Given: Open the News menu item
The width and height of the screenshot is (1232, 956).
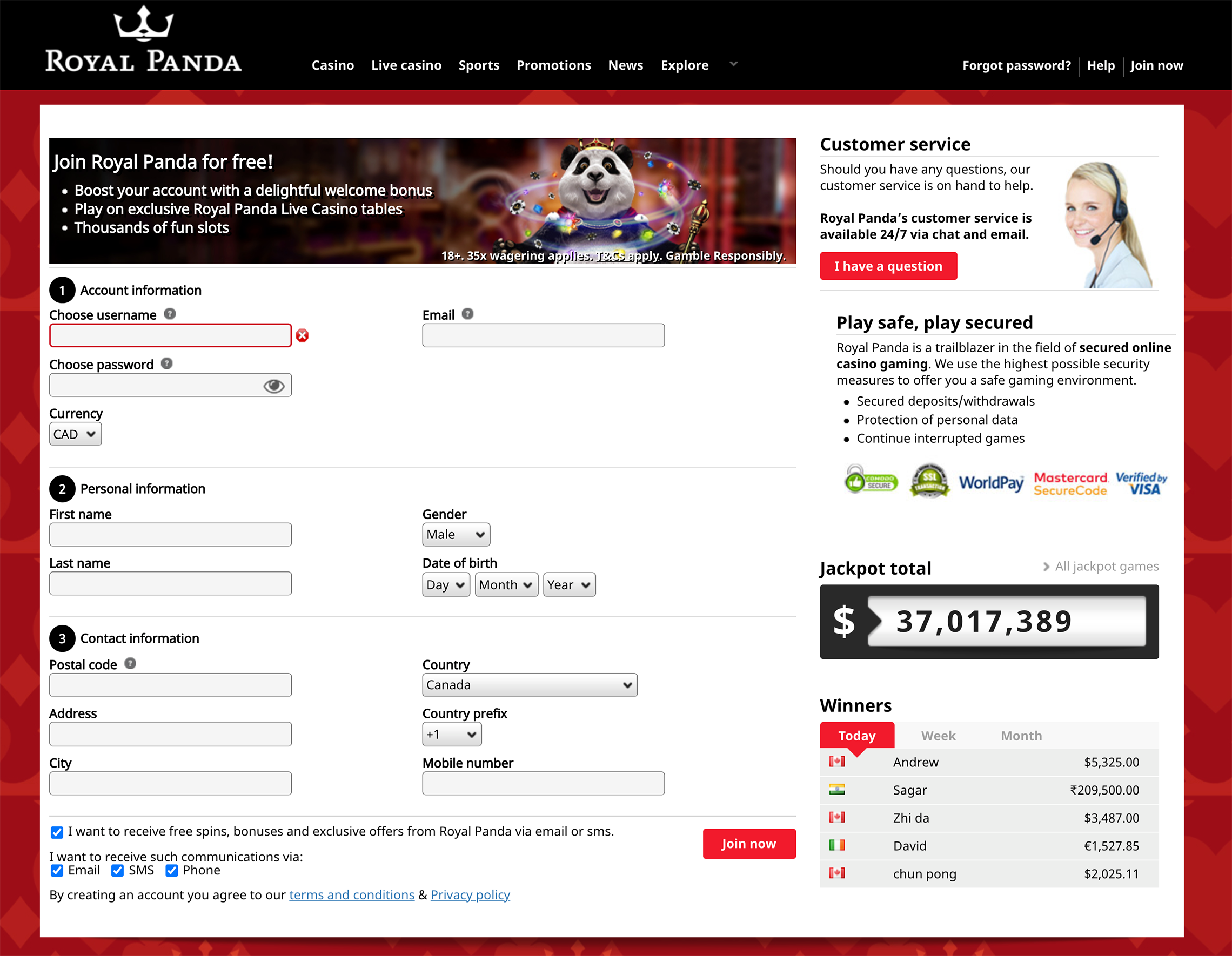Looking at the screenshot, I should click(626, 65).
